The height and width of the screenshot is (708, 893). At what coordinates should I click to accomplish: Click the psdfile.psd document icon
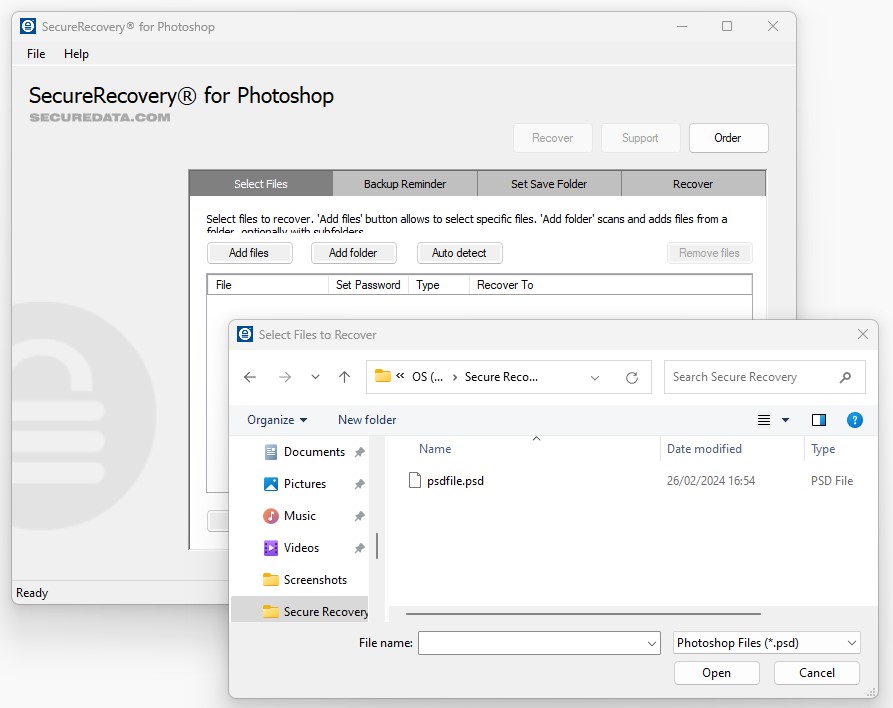[415, 480]
